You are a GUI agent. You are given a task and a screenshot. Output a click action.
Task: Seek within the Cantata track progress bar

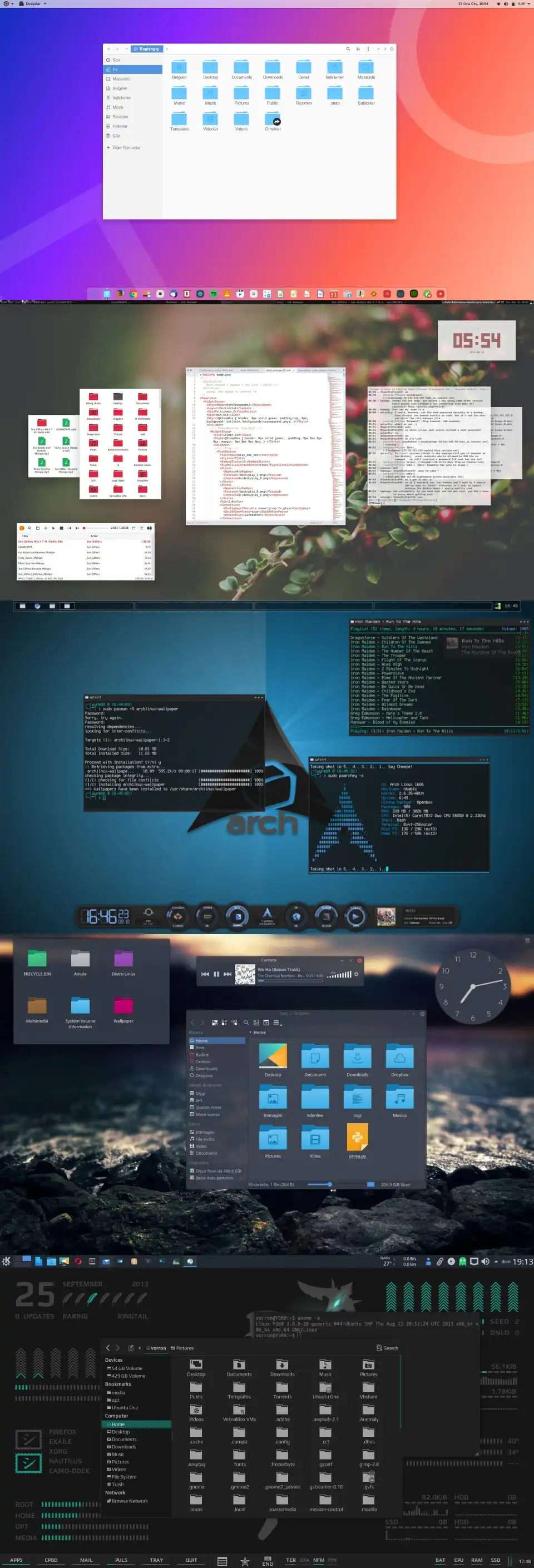point(290,981)
